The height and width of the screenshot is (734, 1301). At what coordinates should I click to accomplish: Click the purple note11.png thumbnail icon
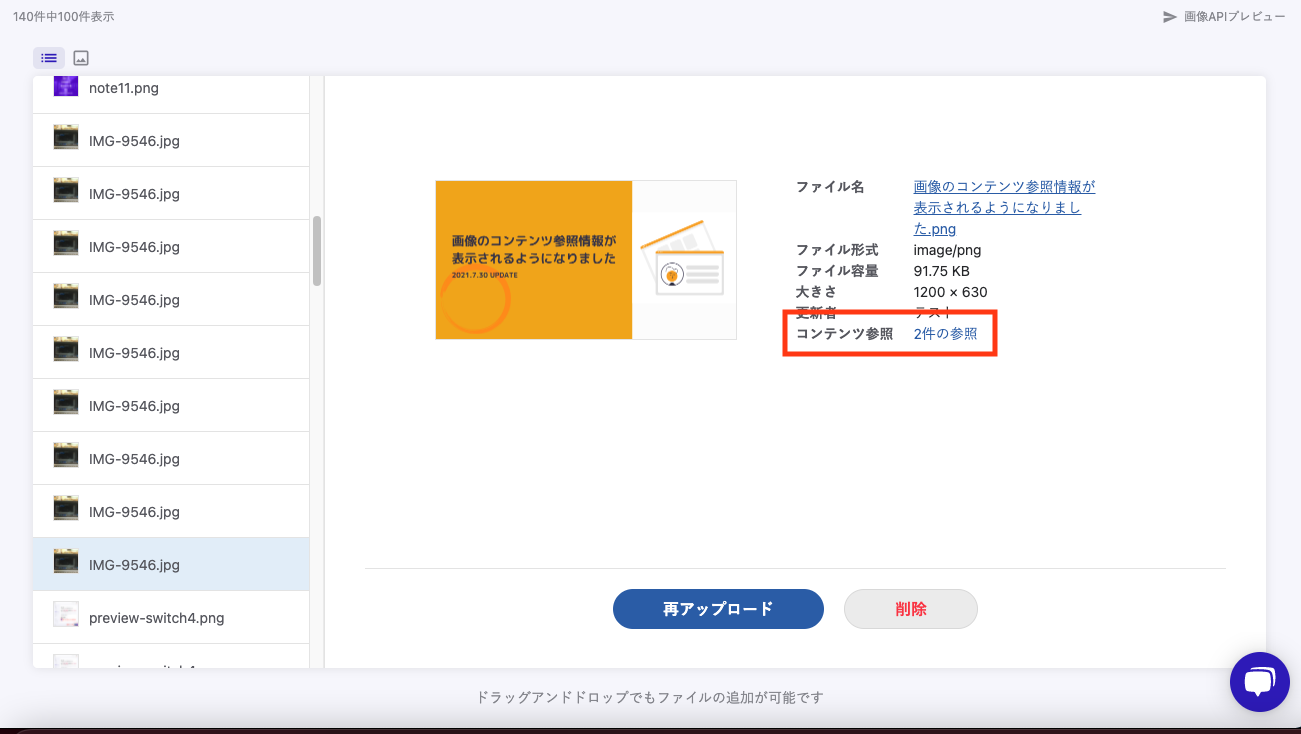click(x=66, y=87)
